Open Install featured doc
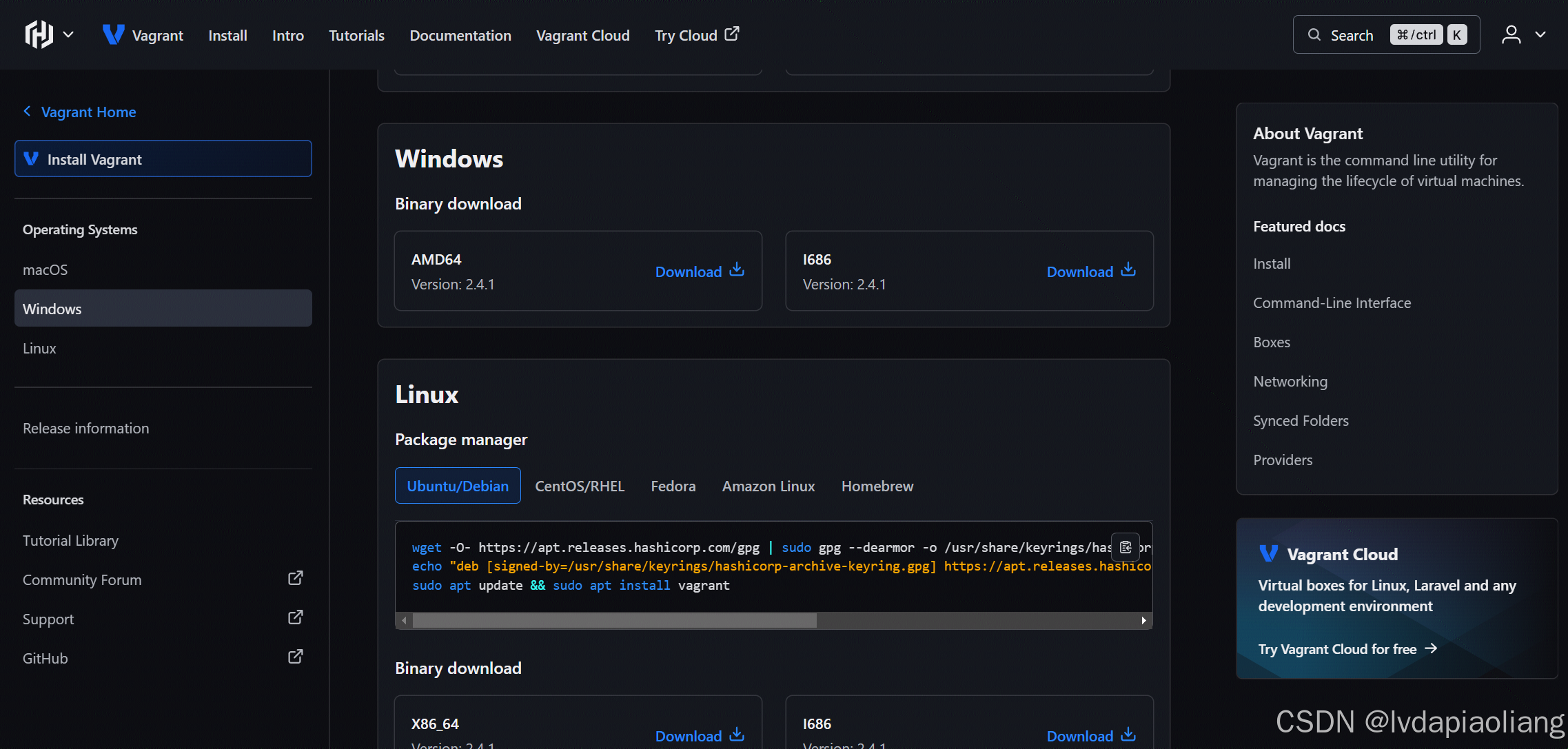The image size is (1568, 749). [1272, 263]
